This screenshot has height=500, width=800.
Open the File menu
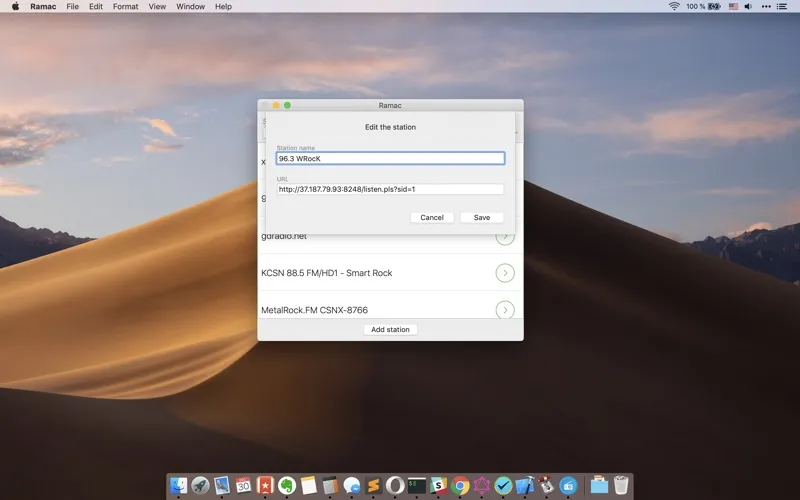pos(72,6)
